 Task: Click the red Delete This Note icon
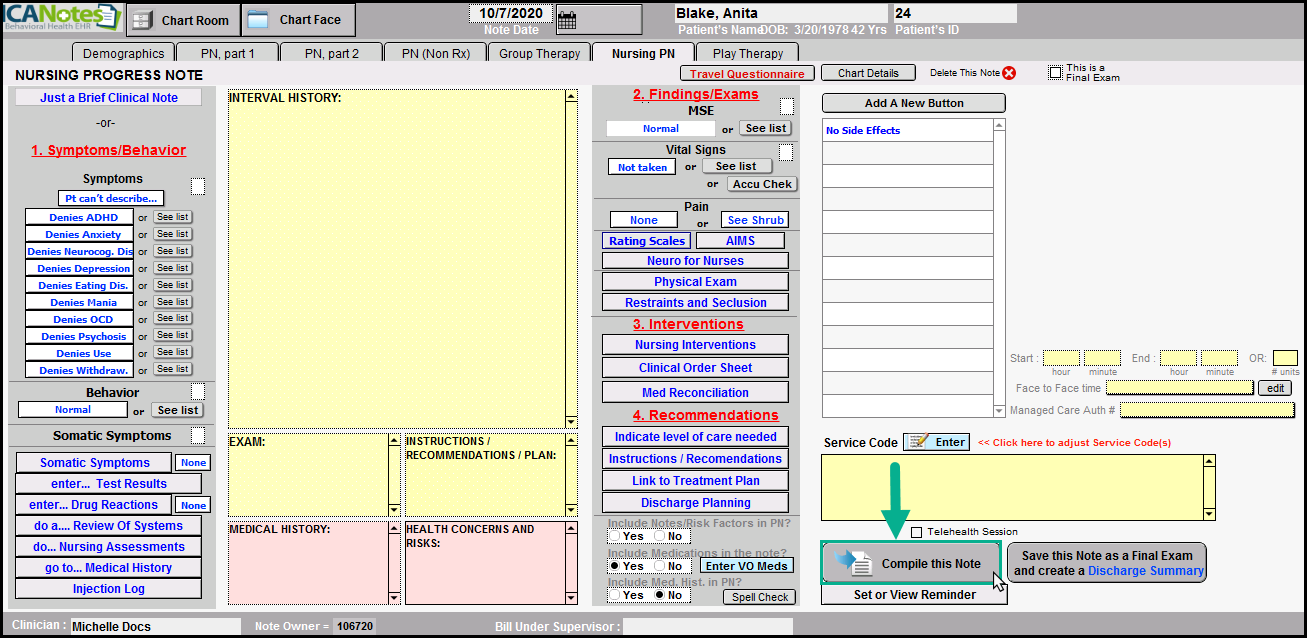click(x=1009, y=73)
